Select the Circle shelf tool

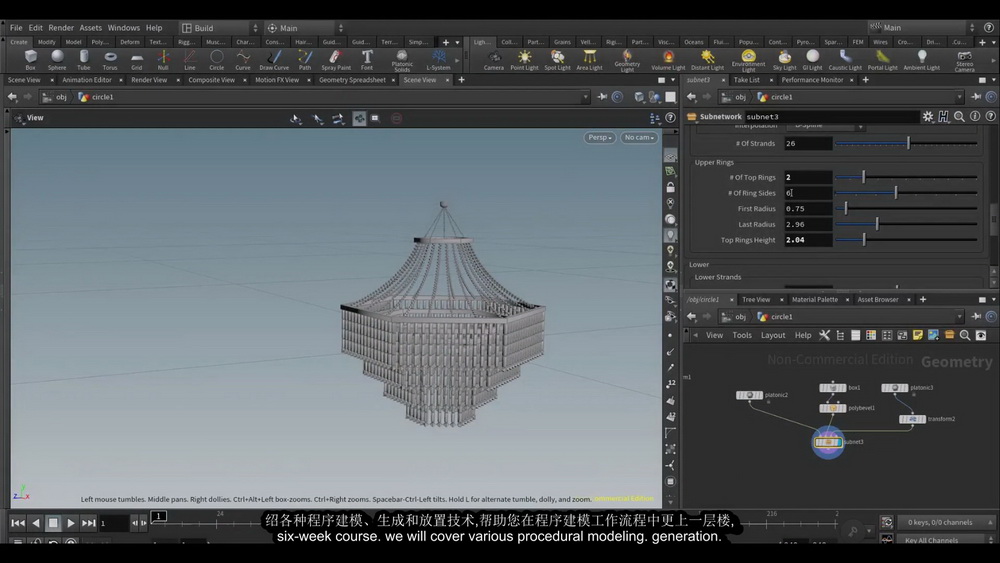click(x=217, y=60)
